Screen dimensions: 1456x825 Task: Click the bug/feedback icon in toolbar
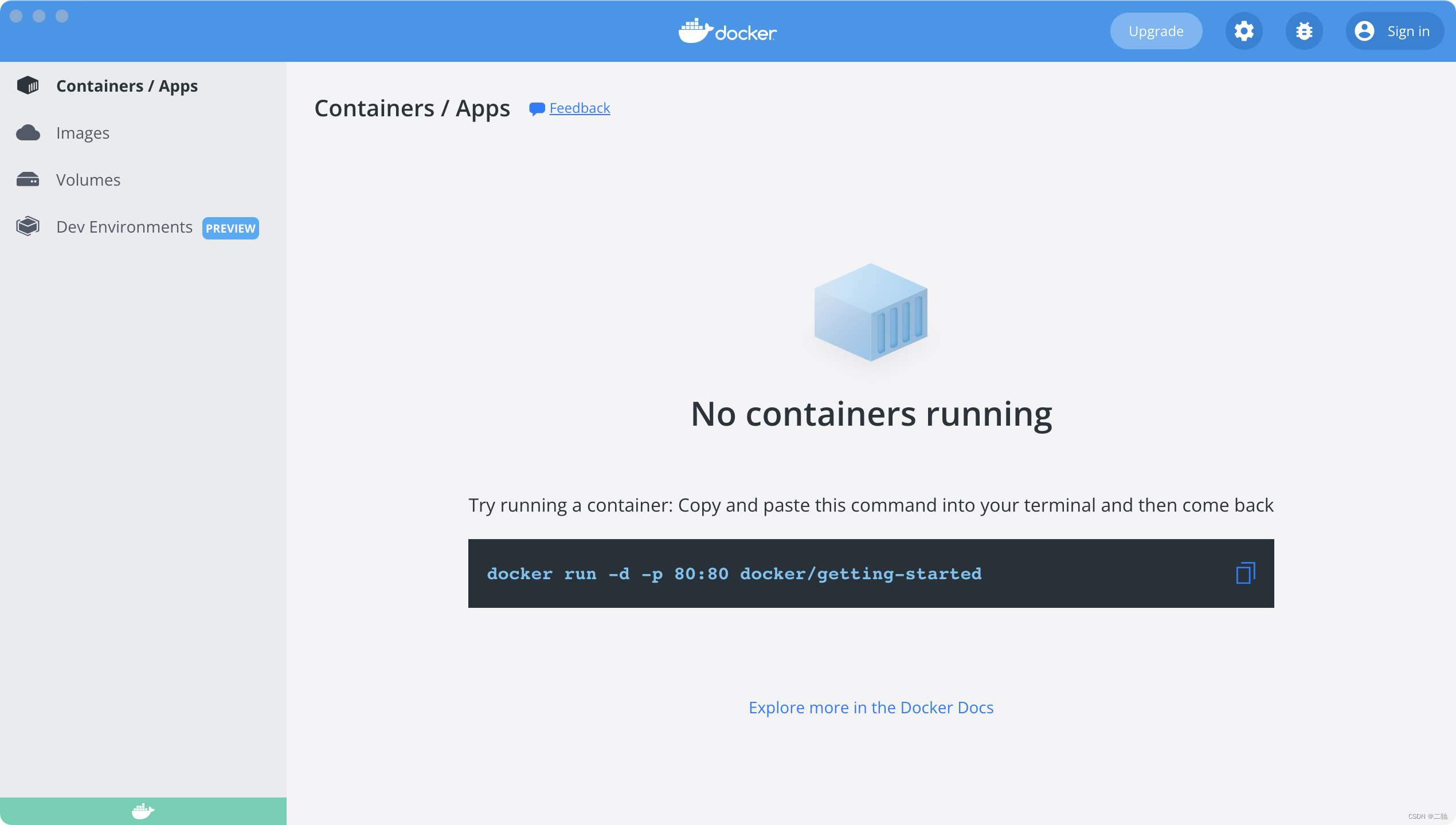coord(1303,30)
